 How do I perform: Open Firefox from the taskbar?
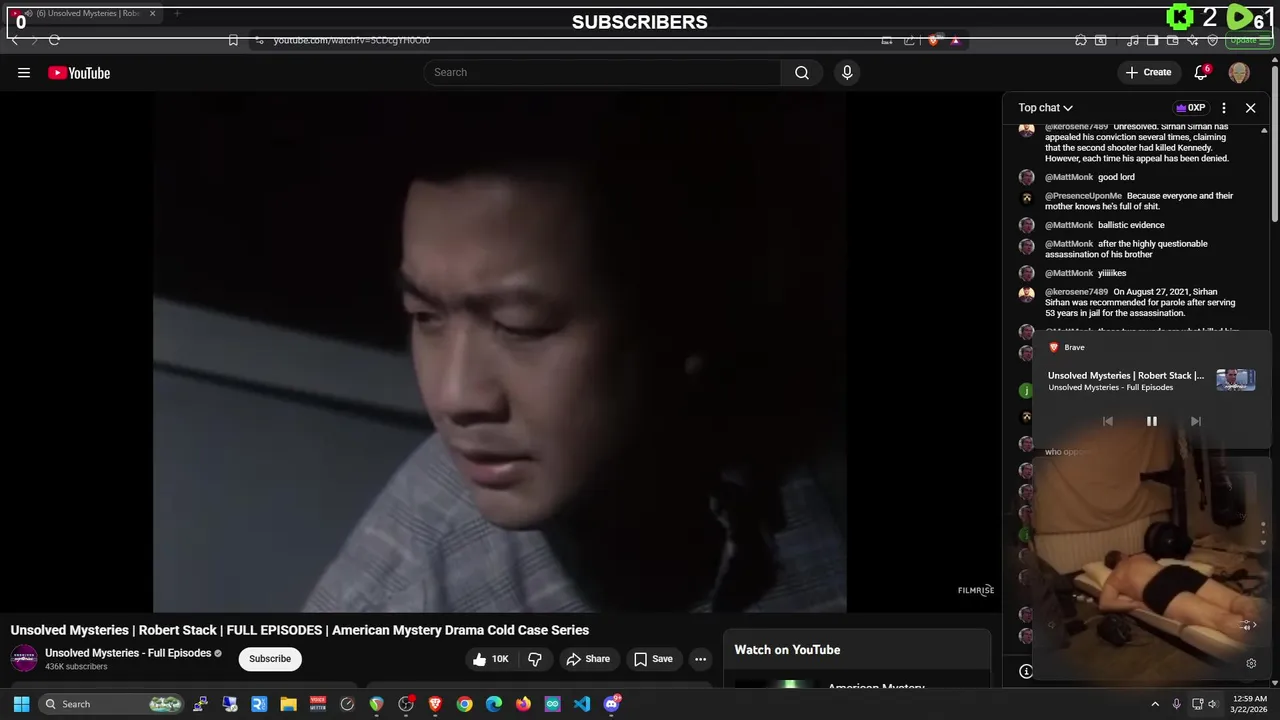point(523,704)
